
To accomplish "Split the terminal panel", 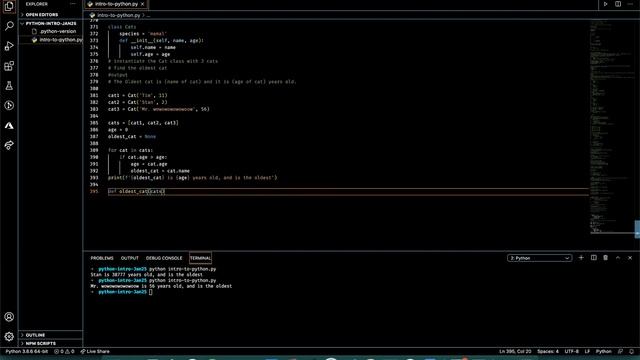I will tap(593, 258).
